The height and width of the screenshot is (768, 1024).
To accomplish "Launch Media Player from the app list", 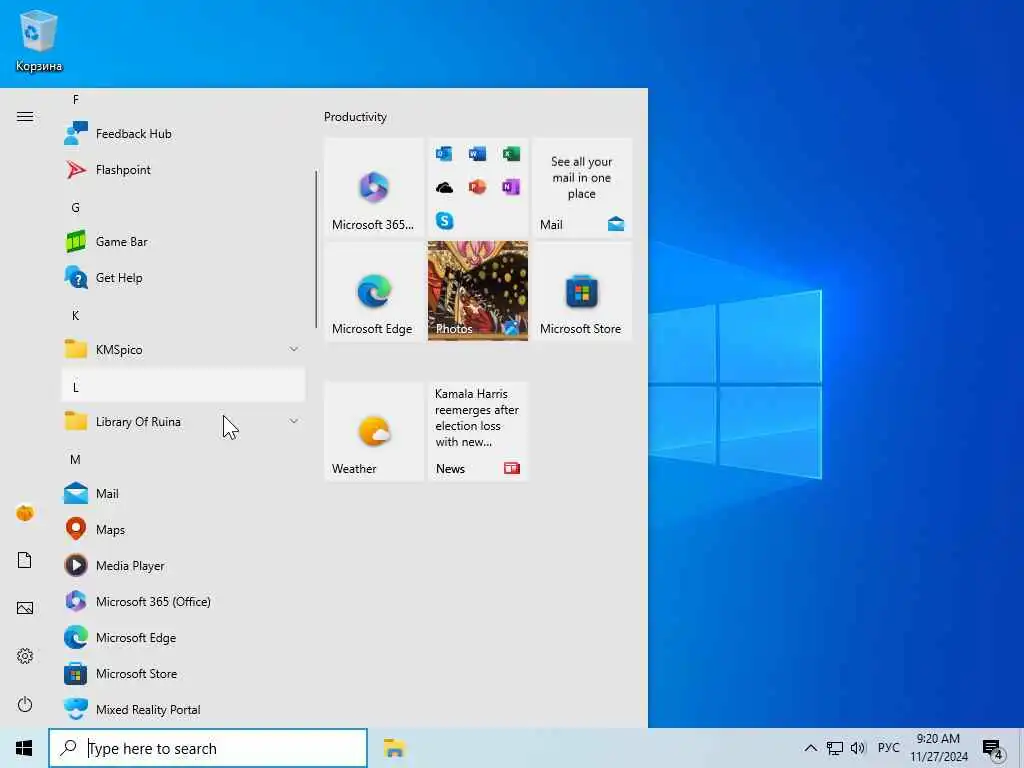I will tap(183, 566).
